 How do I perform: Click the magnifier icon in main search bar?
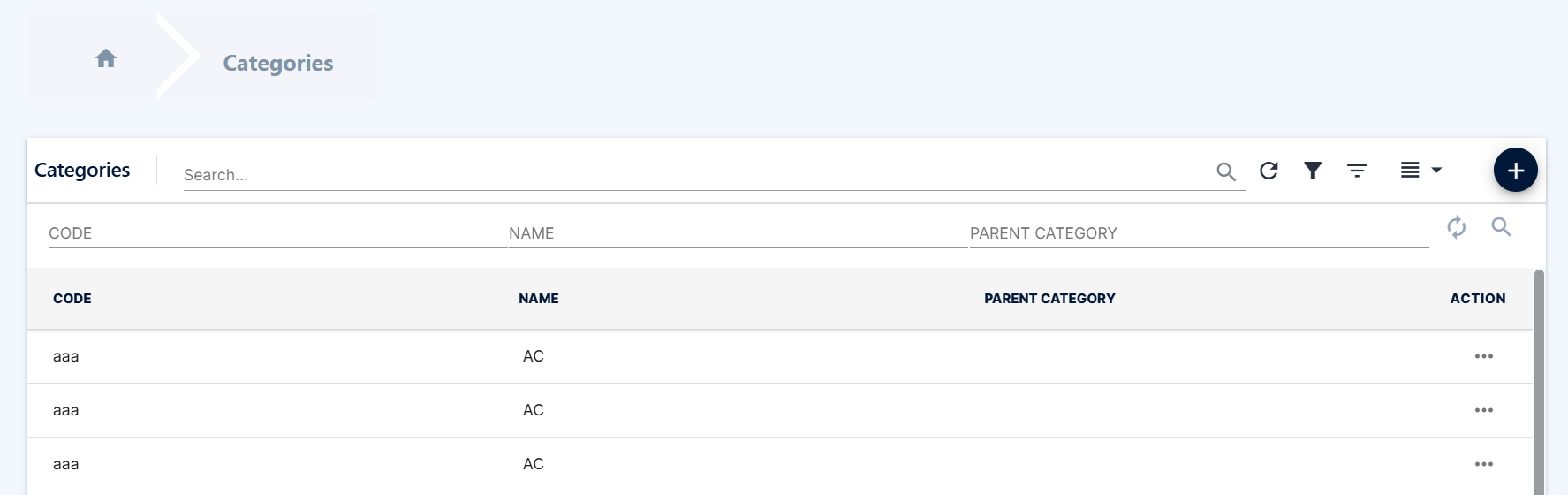coord(1226,171)
